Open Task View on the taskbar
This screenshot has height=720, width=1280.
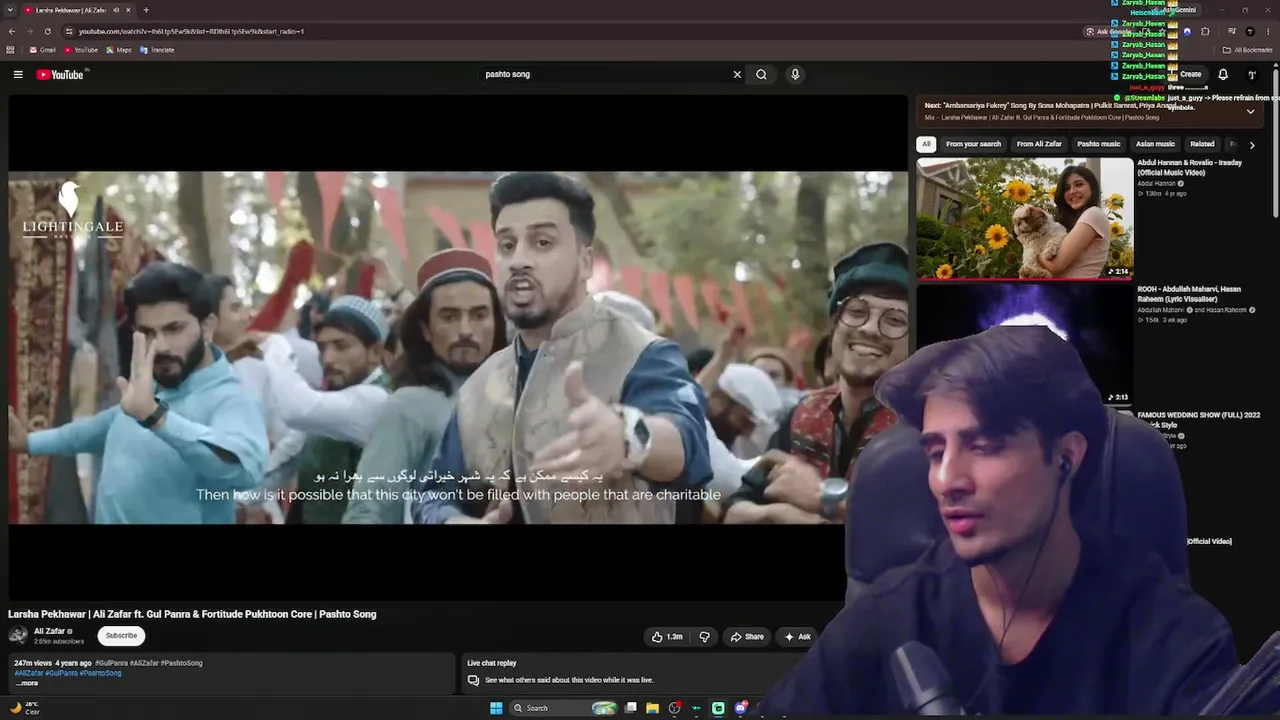[x=631, y=708]
